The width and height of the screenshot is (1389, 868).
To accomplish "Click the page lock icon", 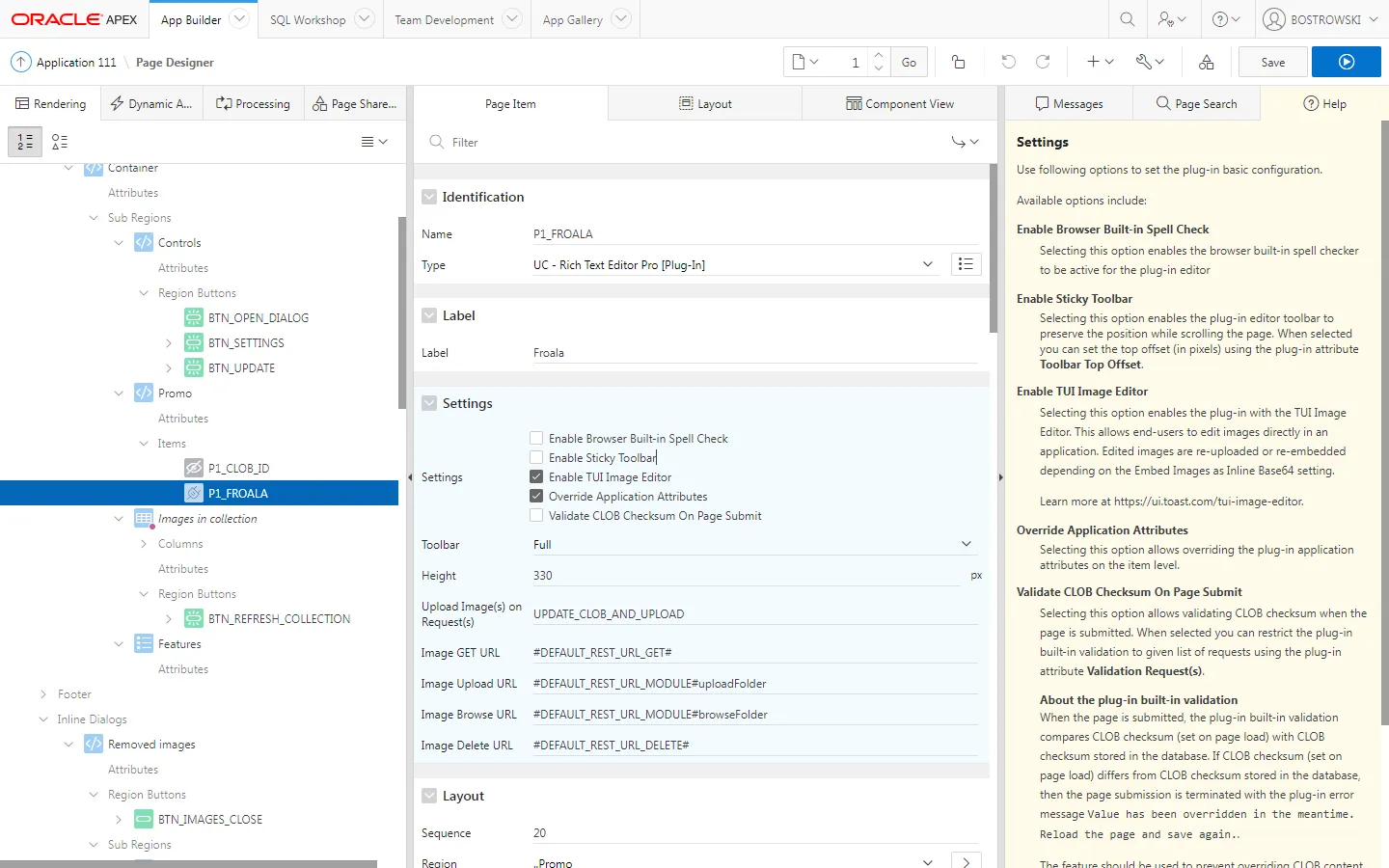I will pos(958,62).
